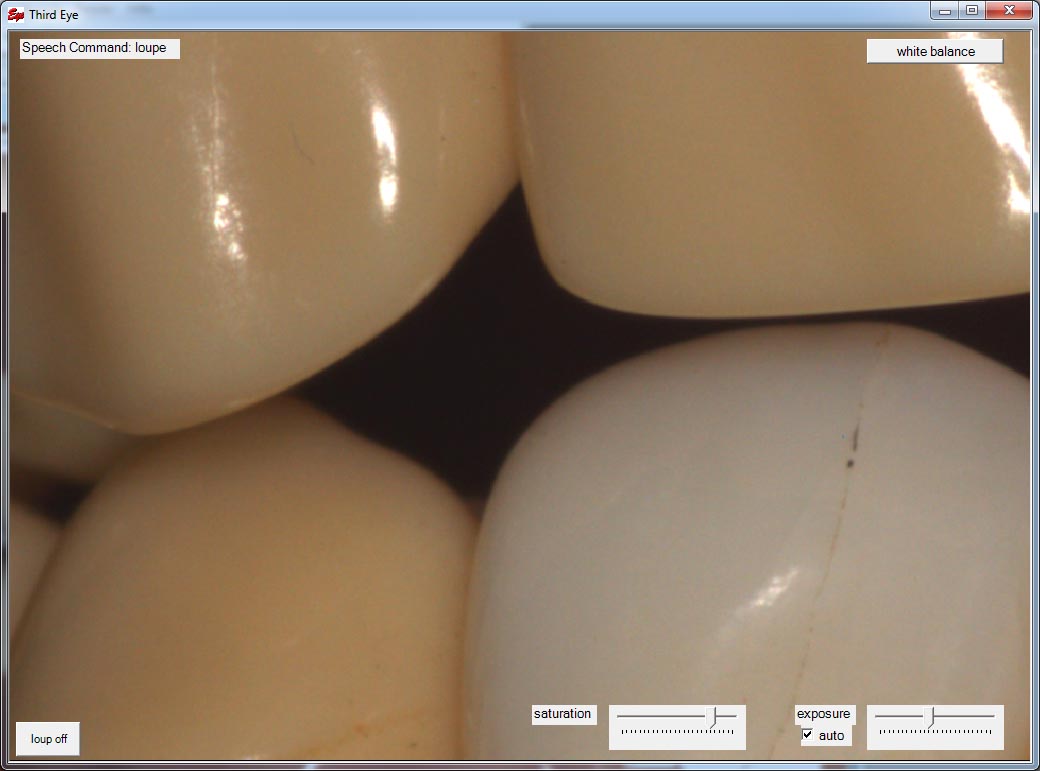The height and width of the screenshot is (771, 1040).
Task: Click the white balance button
Action: point(935,51)
